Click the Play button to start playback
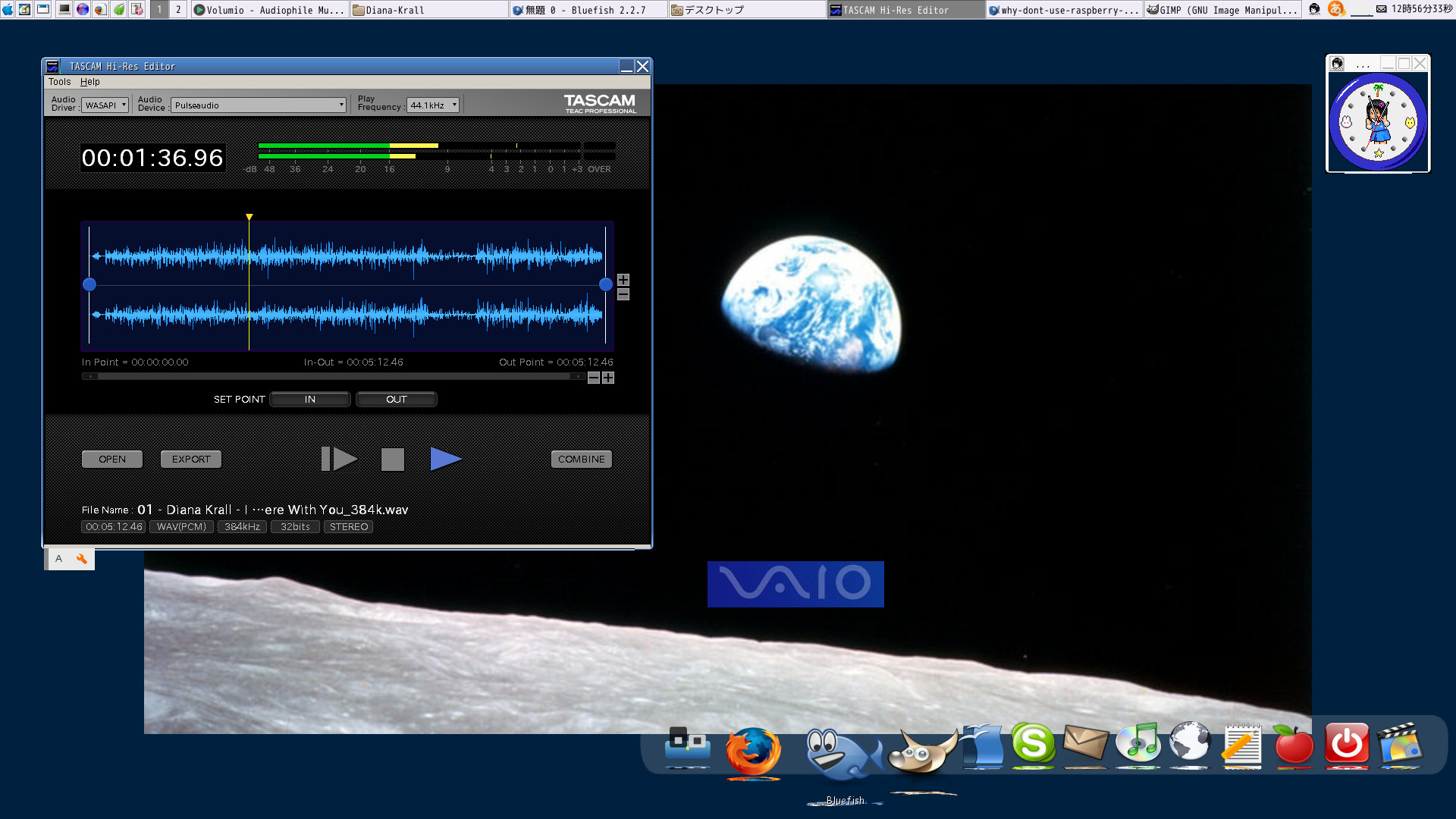Viewport: 1456px width, 819px height. tap(445, 459)
